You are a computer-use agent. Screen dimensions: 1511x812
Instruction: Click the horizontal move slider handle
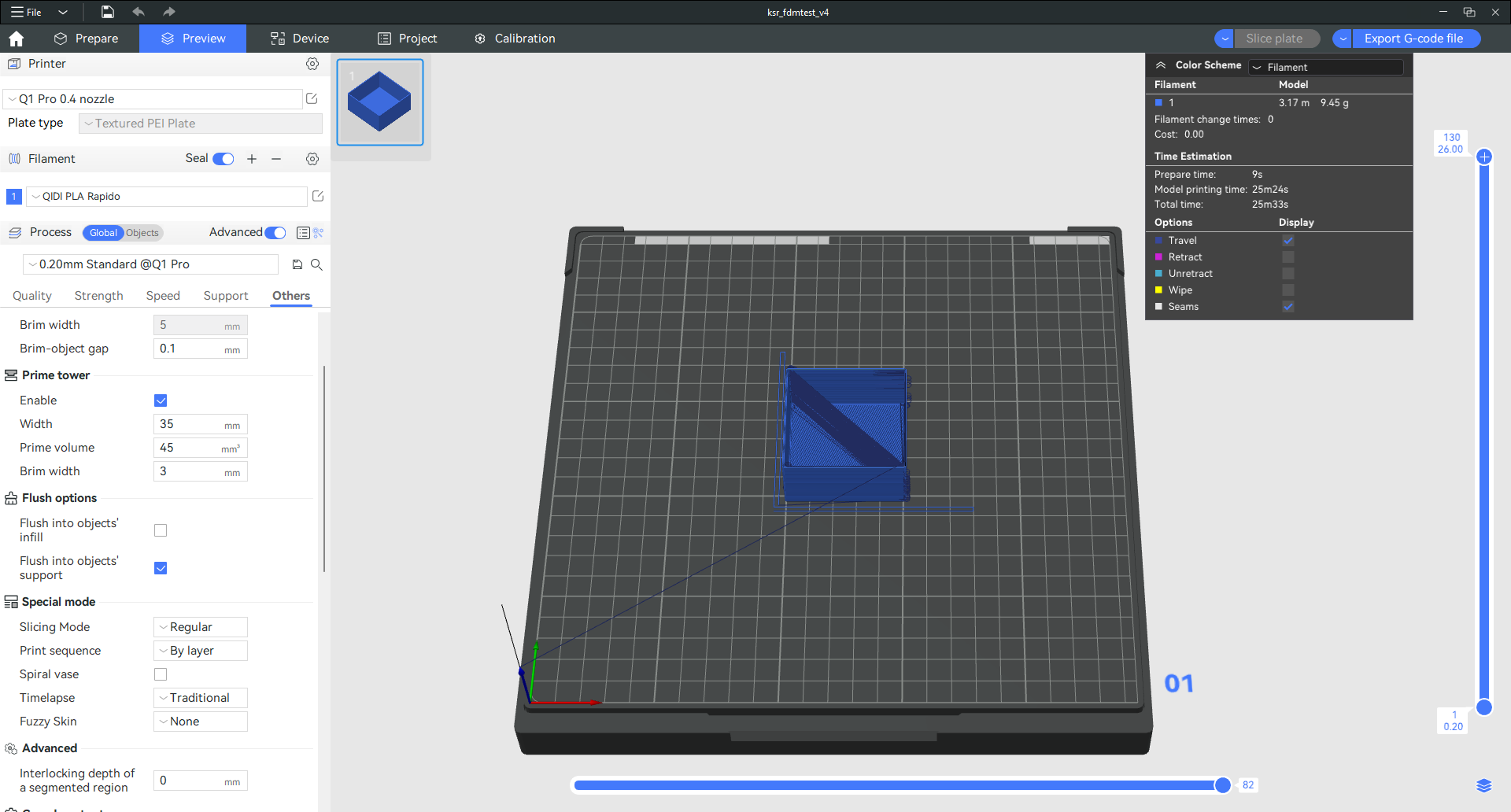(1222, 785)
